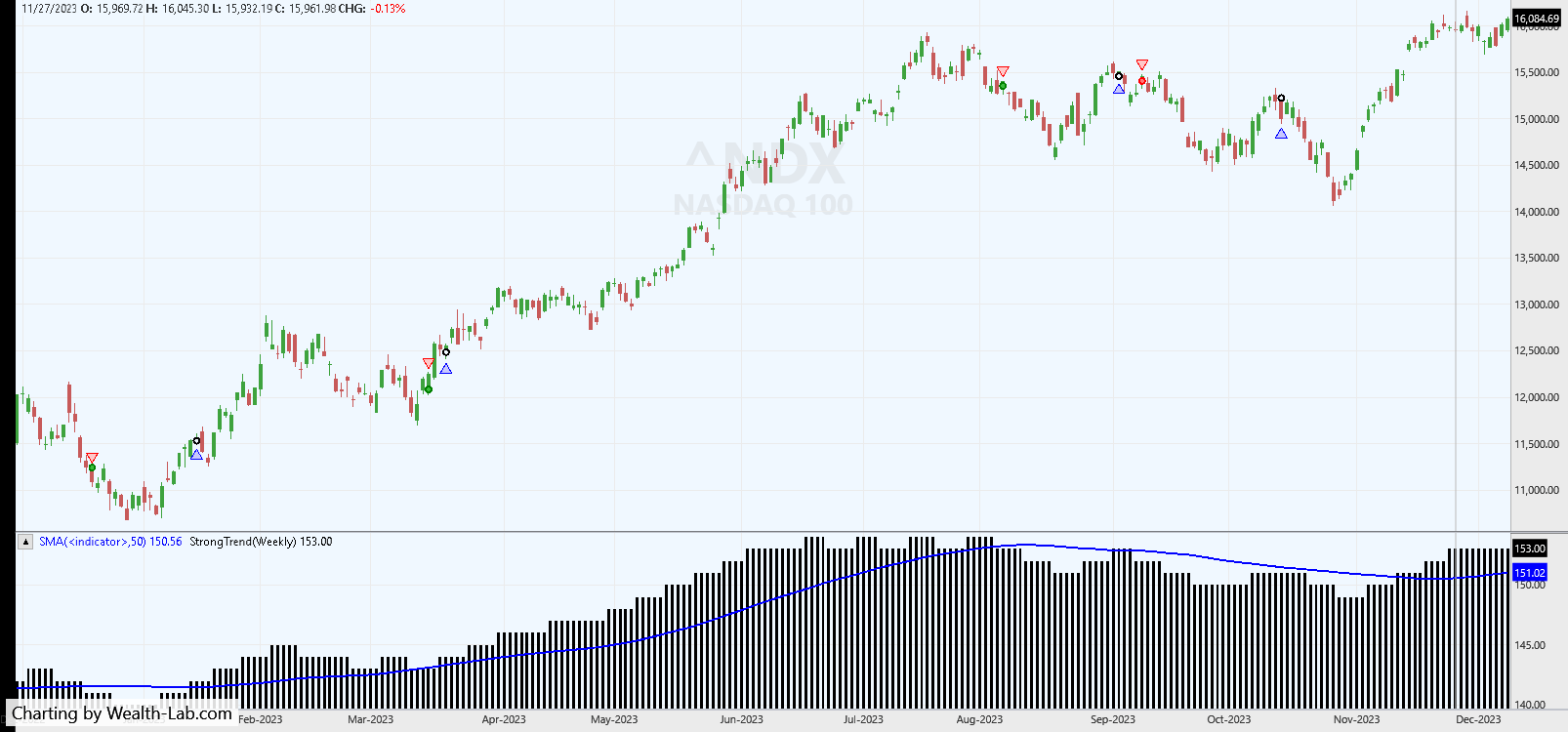The image size is (1568, 732).
Task: Select the September red down-triangle marker
Action: tap(1142, 64)
